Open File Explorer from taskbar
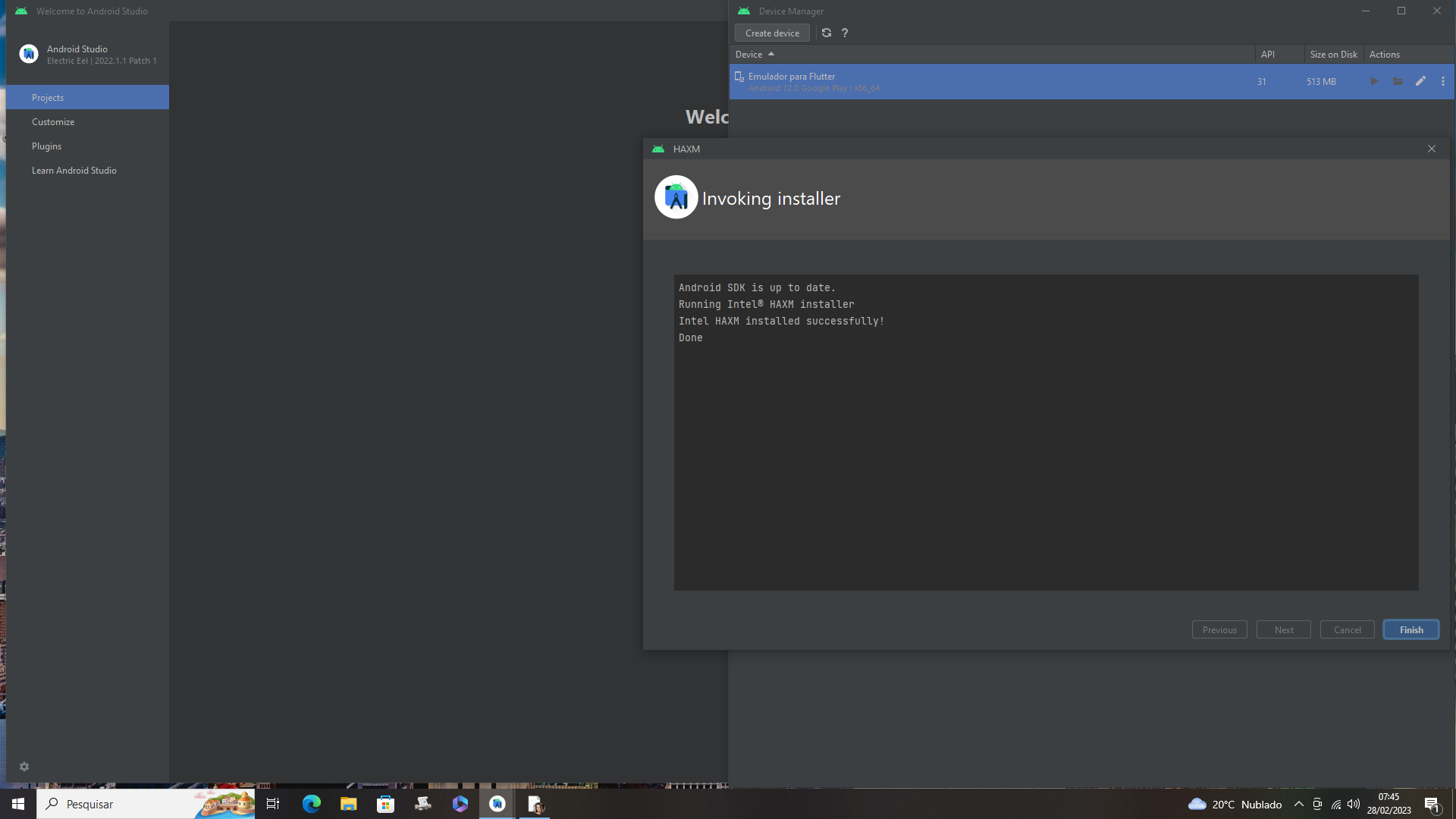Screen dimensions: 1456x819 tap(348, 804)
